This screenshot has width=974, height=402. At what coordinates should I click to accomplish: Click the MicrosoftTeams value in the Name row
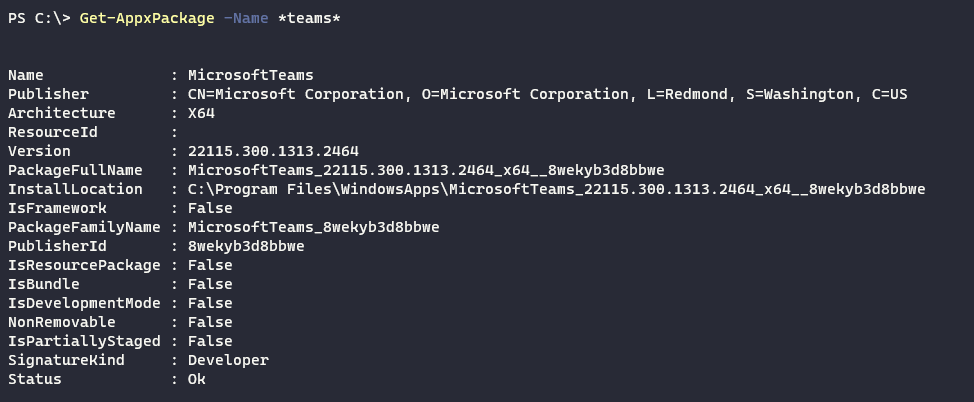click(x=250, y=75)
